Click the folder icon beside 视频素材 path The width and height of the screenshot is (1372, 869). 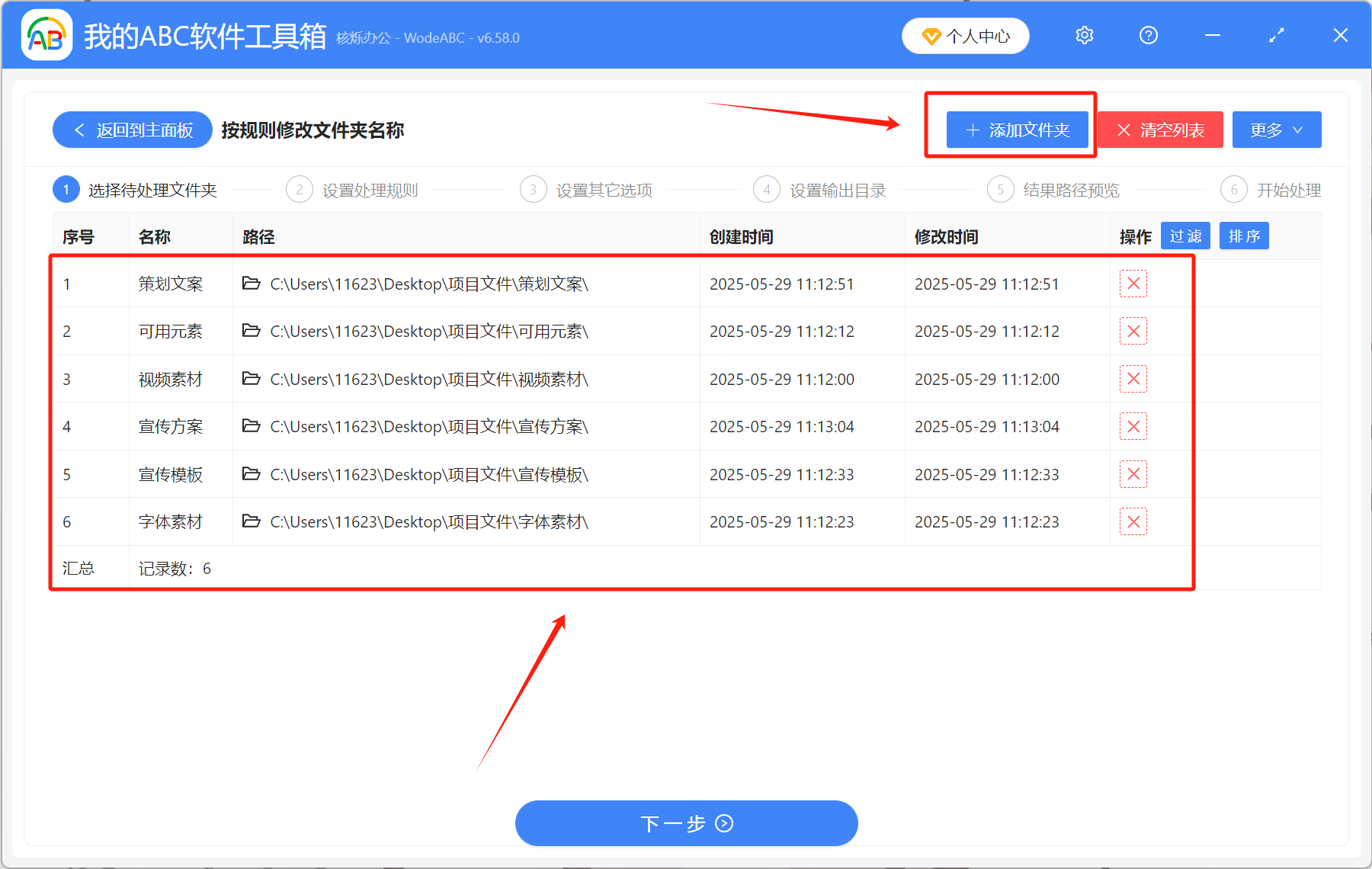252,379
